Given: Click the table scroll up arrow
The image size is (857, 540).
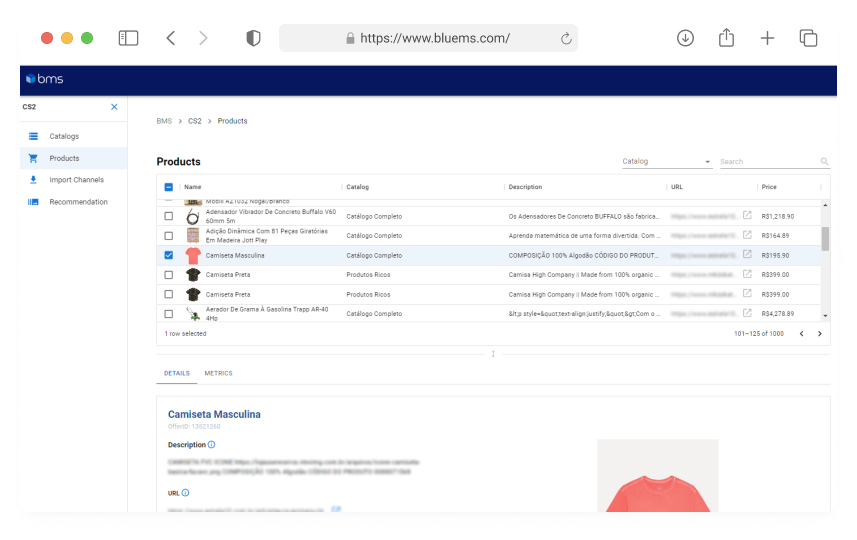Looking at the screenshot, I should click(825, 204).
